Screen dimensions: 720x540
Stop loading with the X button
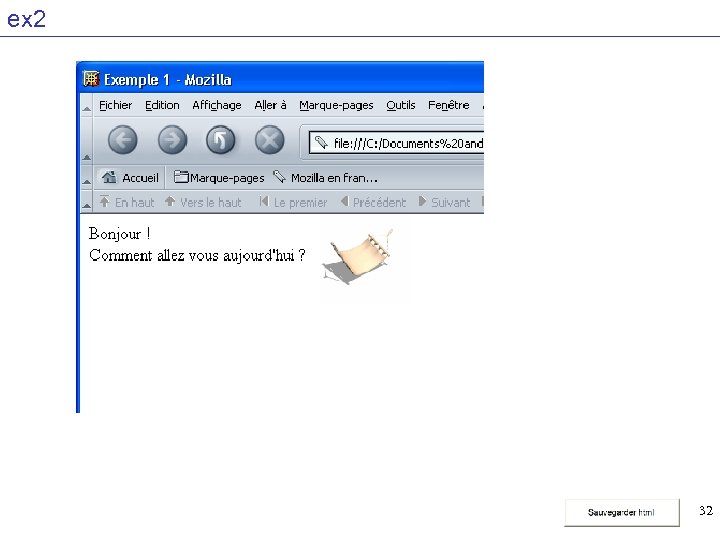coord(270,140)
